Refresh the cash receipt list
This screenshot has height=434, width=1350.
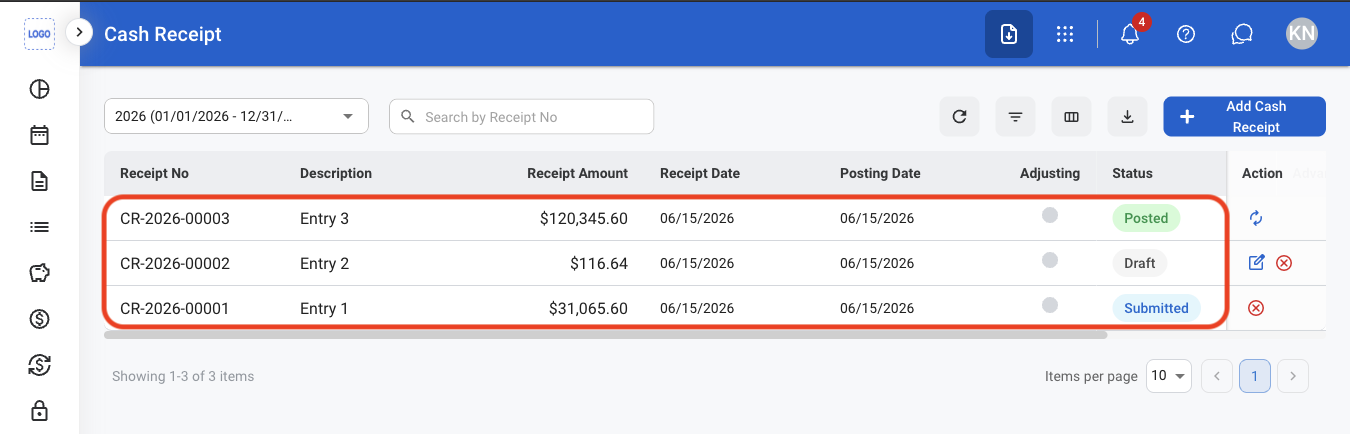[x=959, y=116]
